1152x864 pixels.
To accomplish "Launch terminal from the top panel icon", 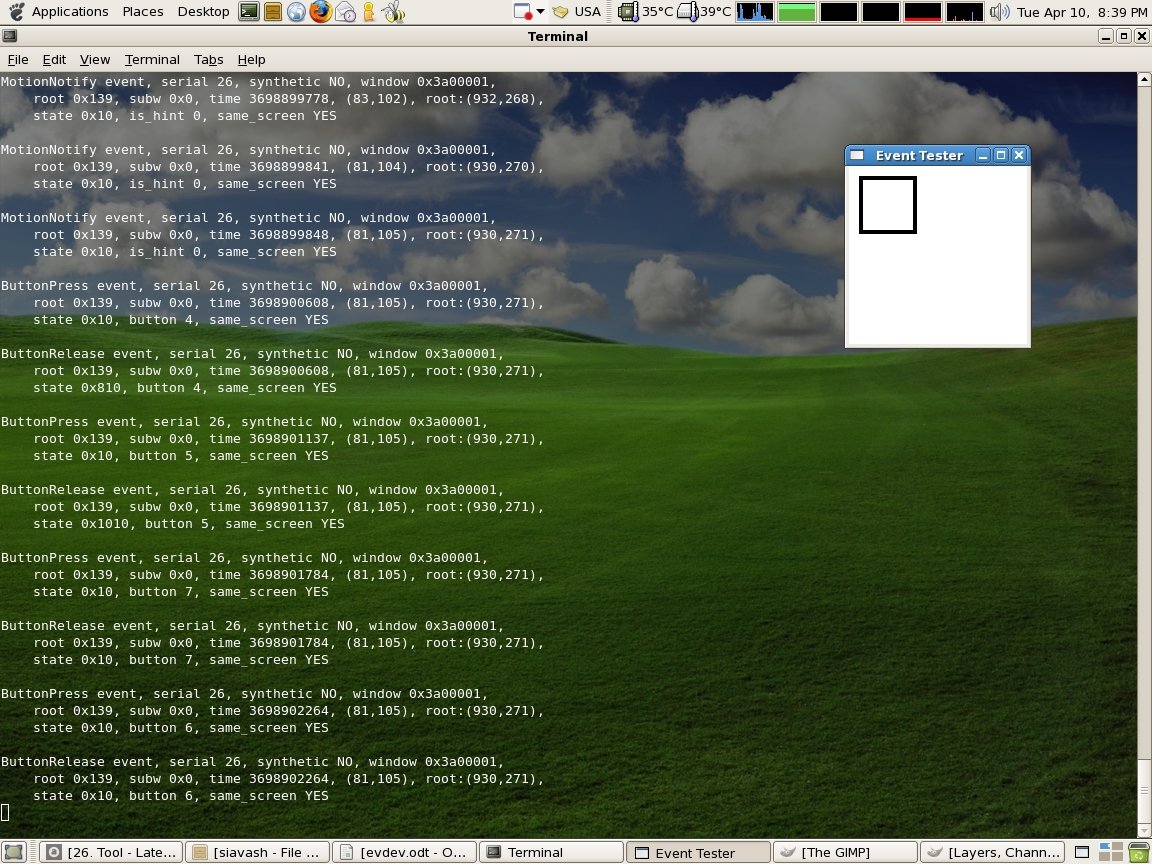I will (x=249, y=12).
